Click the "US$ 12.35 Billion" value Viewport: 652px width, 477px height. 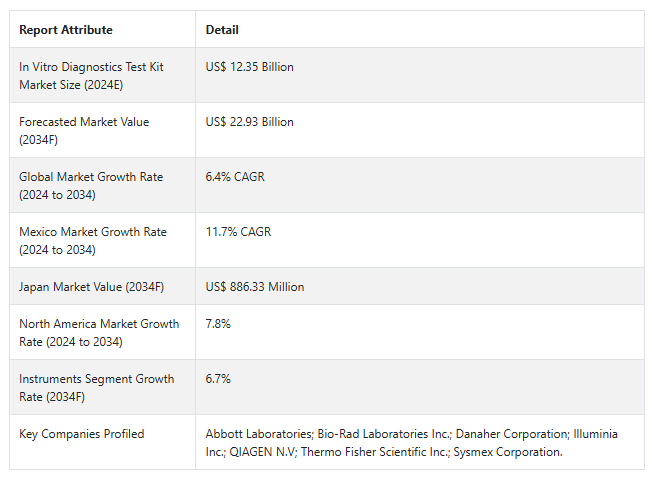pyautogui.click(x=249, y=67)
